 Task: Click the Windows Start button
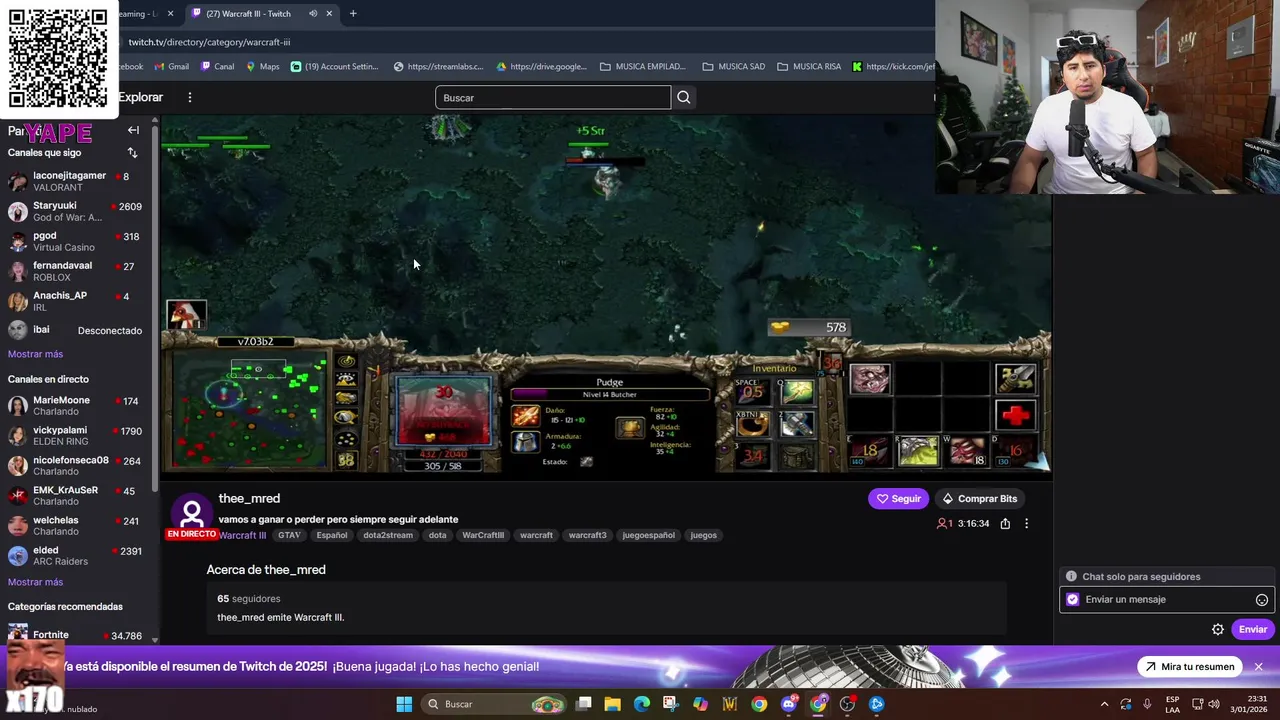[x=404, y=704]
